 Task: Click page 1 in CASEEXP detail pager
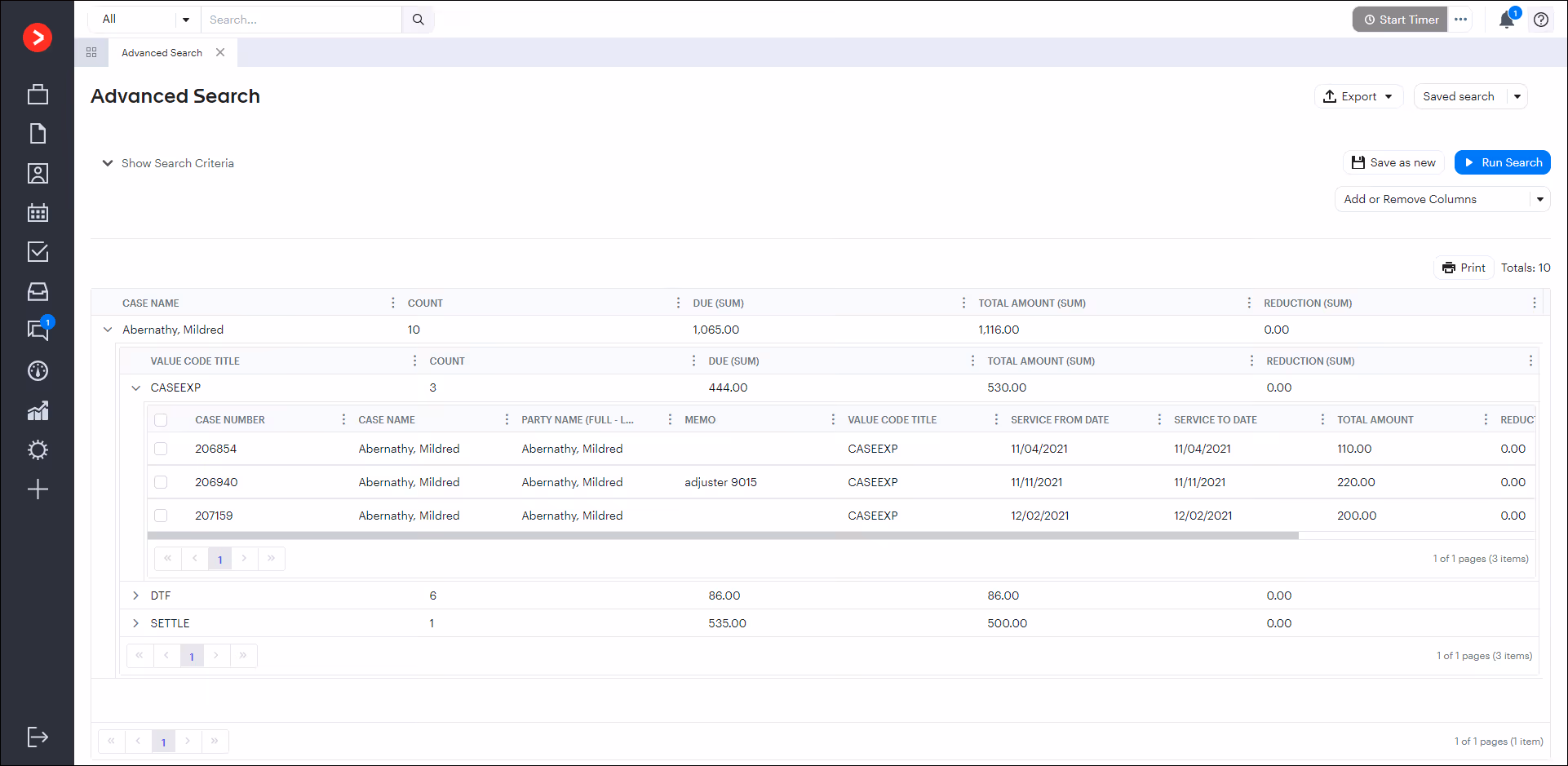click(x=219, y=559)
